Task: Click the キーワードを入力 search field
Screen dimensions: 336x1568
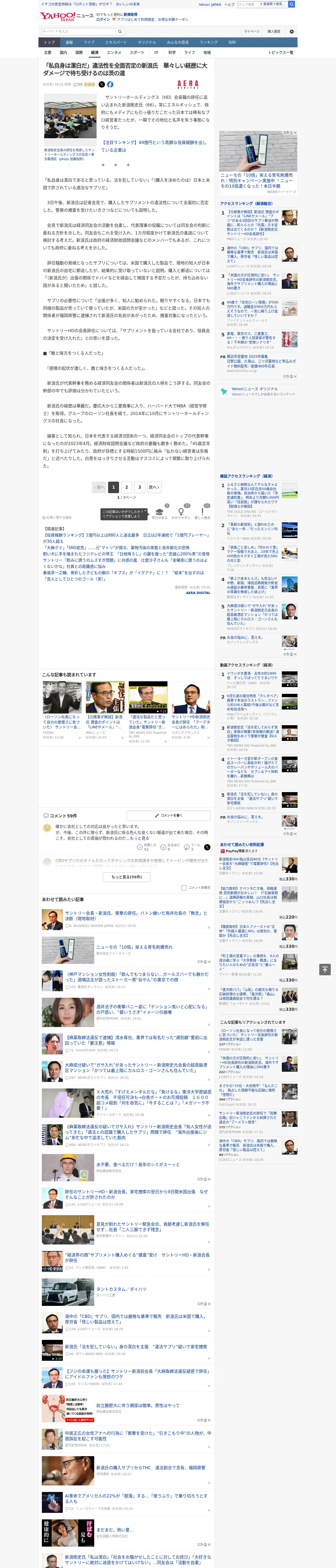Action: [x=79, y=31]
